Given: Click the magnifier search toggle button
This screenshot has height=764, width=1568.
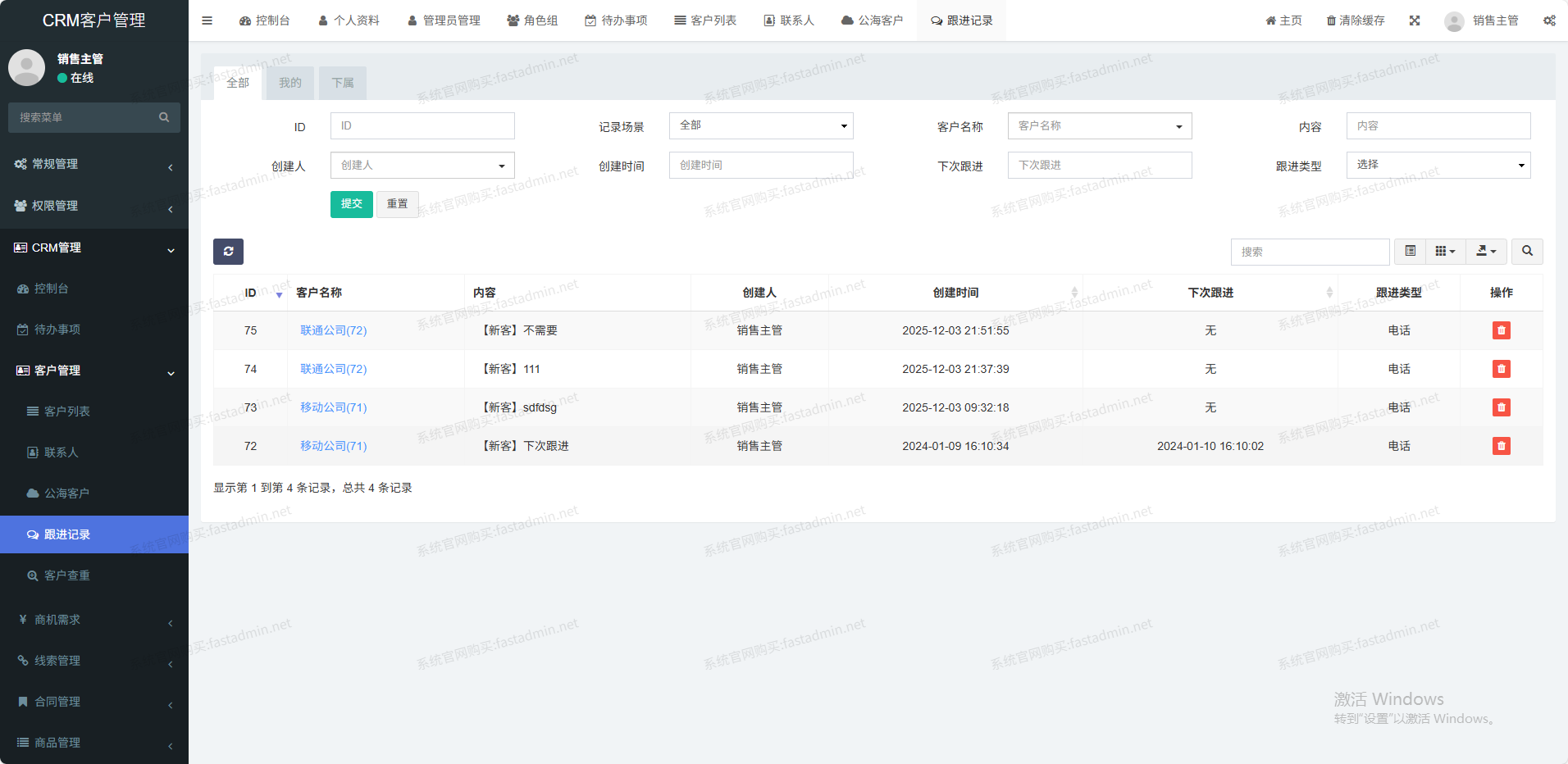Looking at the screenshot, I should [1527, 252].
